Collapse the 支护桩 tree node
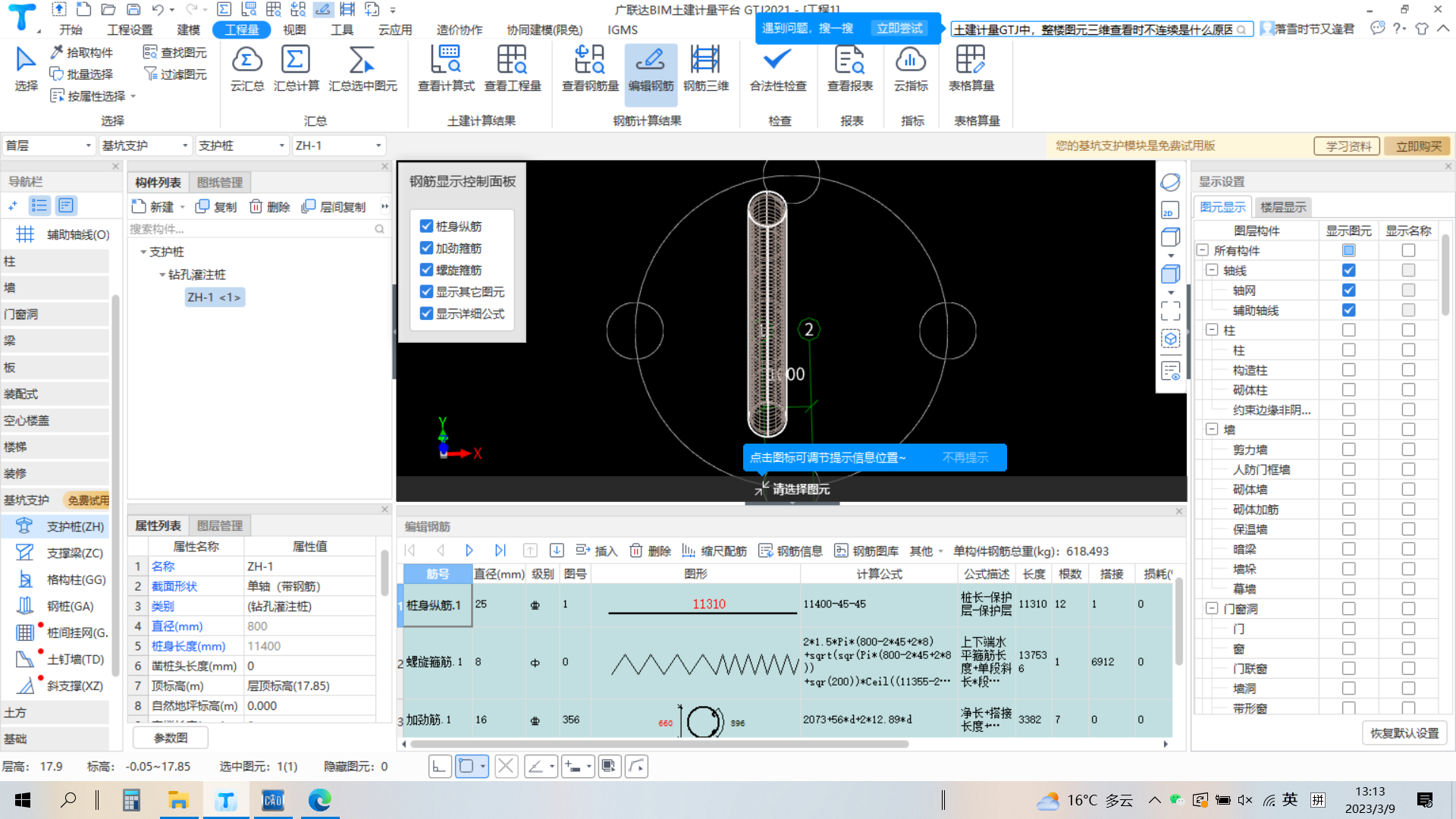 tap(143, 252)
